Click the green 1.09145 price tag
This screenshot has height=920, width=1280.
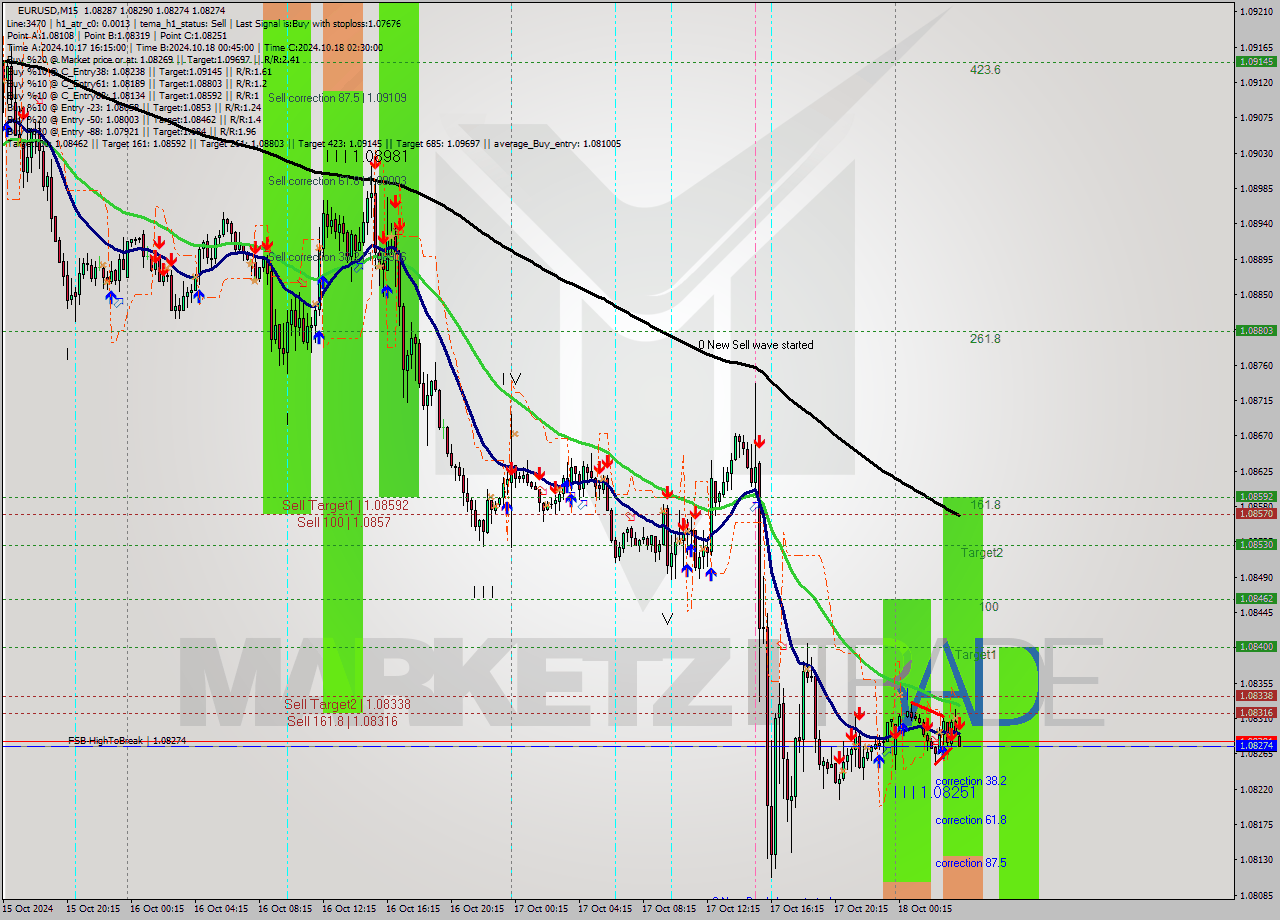click(1257, 61)
